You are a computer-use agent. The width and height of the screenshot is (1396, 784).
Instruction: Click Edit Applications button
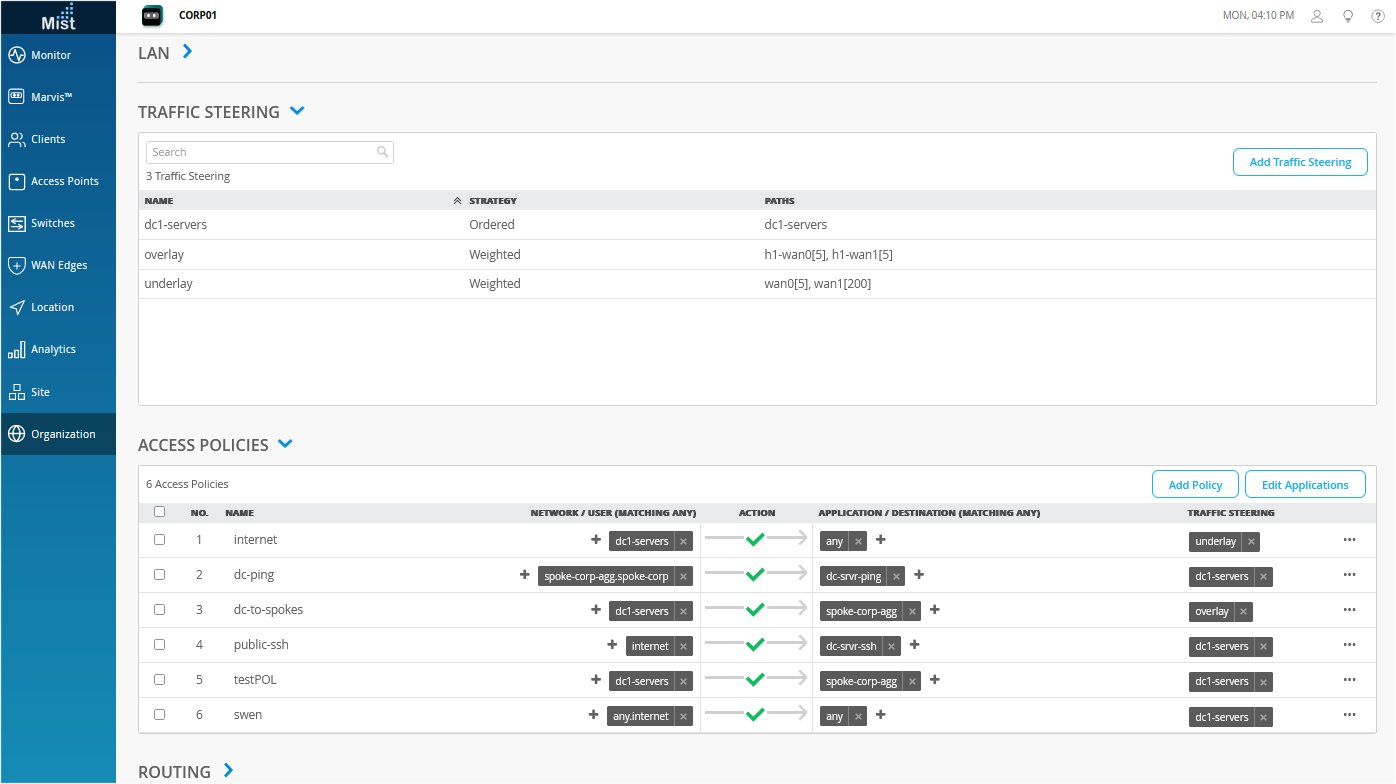[x=1304, y=485]
